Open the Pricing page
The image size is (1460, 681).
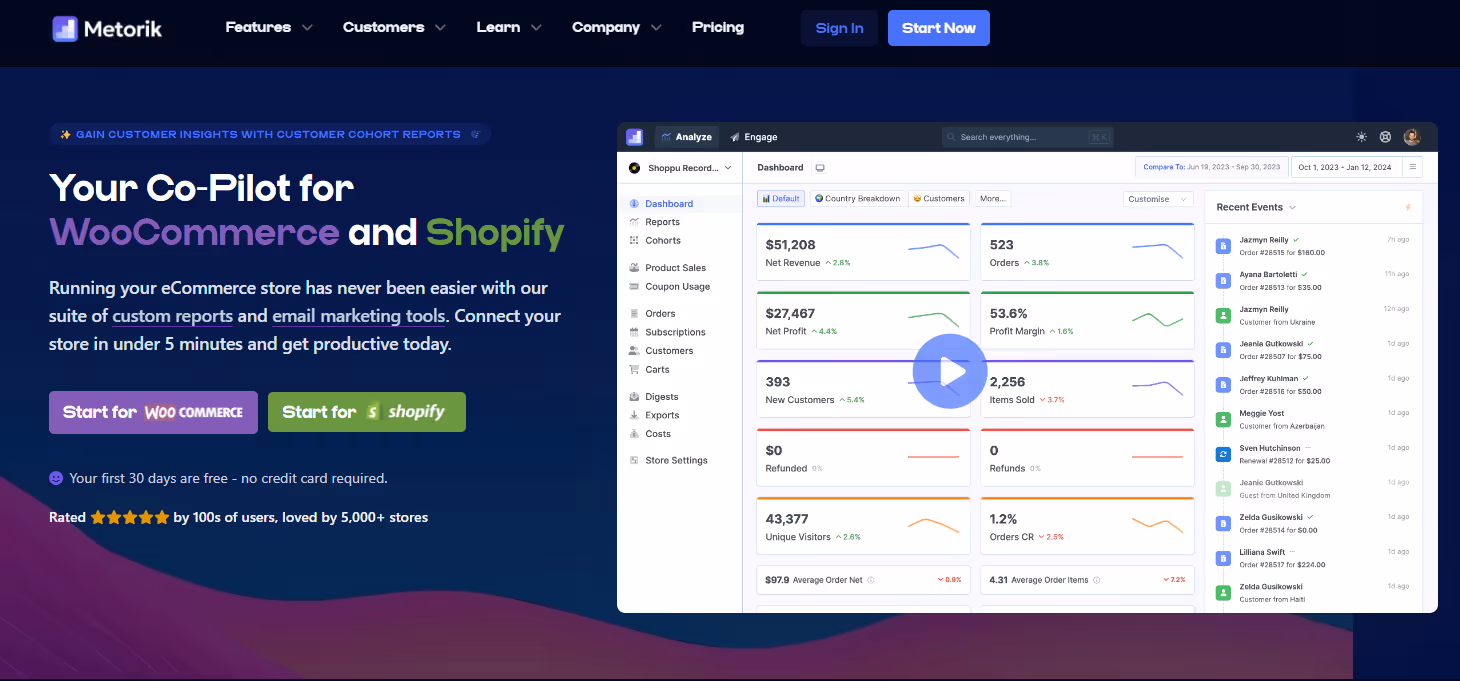click(x=718, y=27)
